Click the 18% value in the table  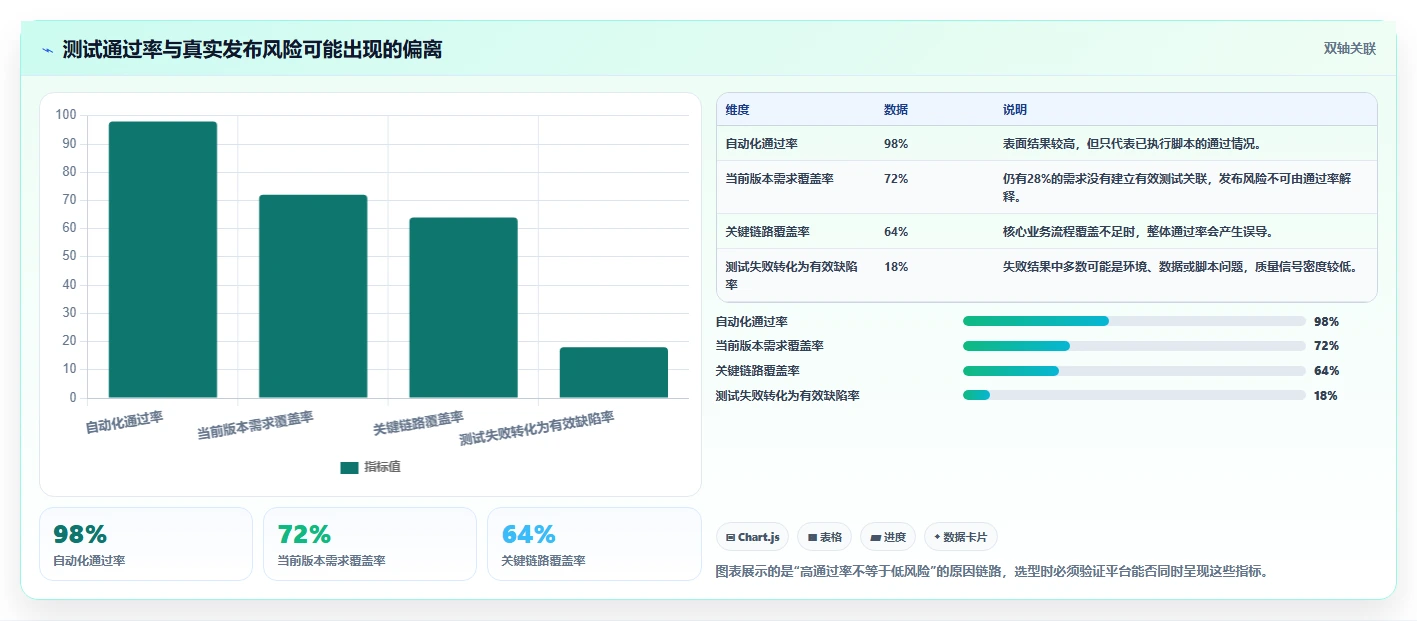pos(896,267)
